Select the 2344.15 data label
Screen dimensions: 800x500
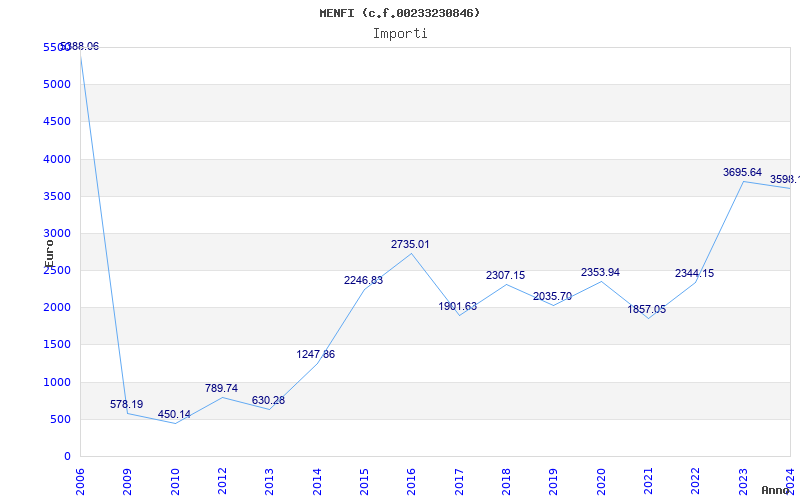(x=694, y=274)
